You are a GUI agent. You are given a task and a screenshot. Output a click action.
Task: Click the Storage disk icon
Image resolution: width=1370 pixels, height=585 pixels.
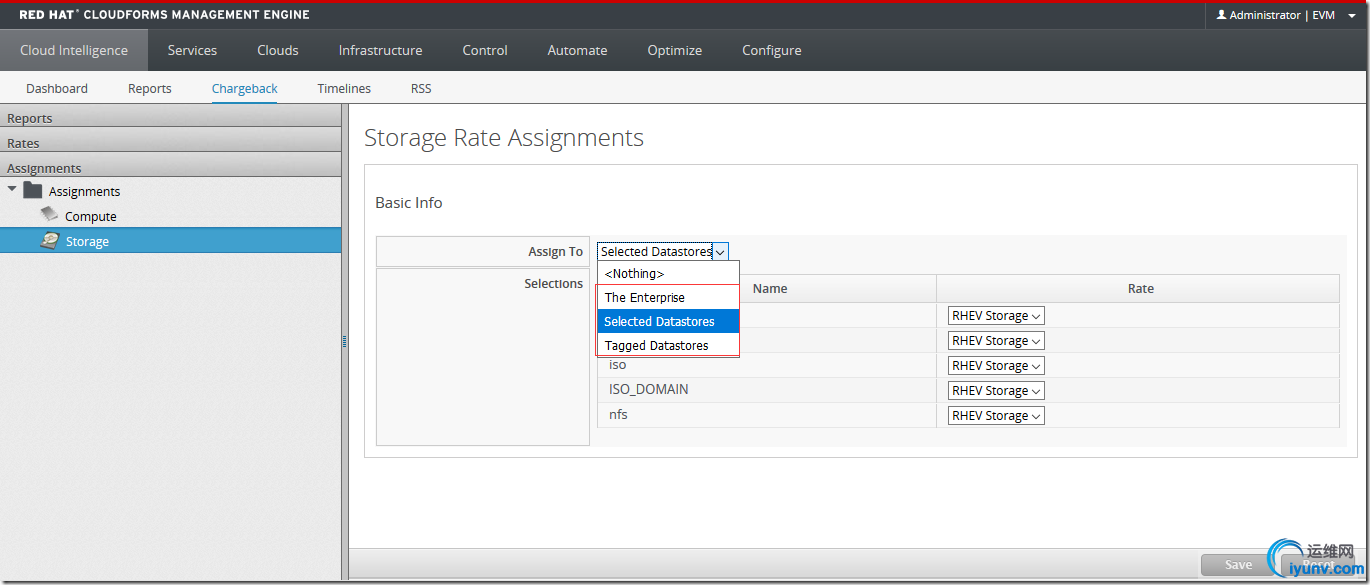(49, 240)
